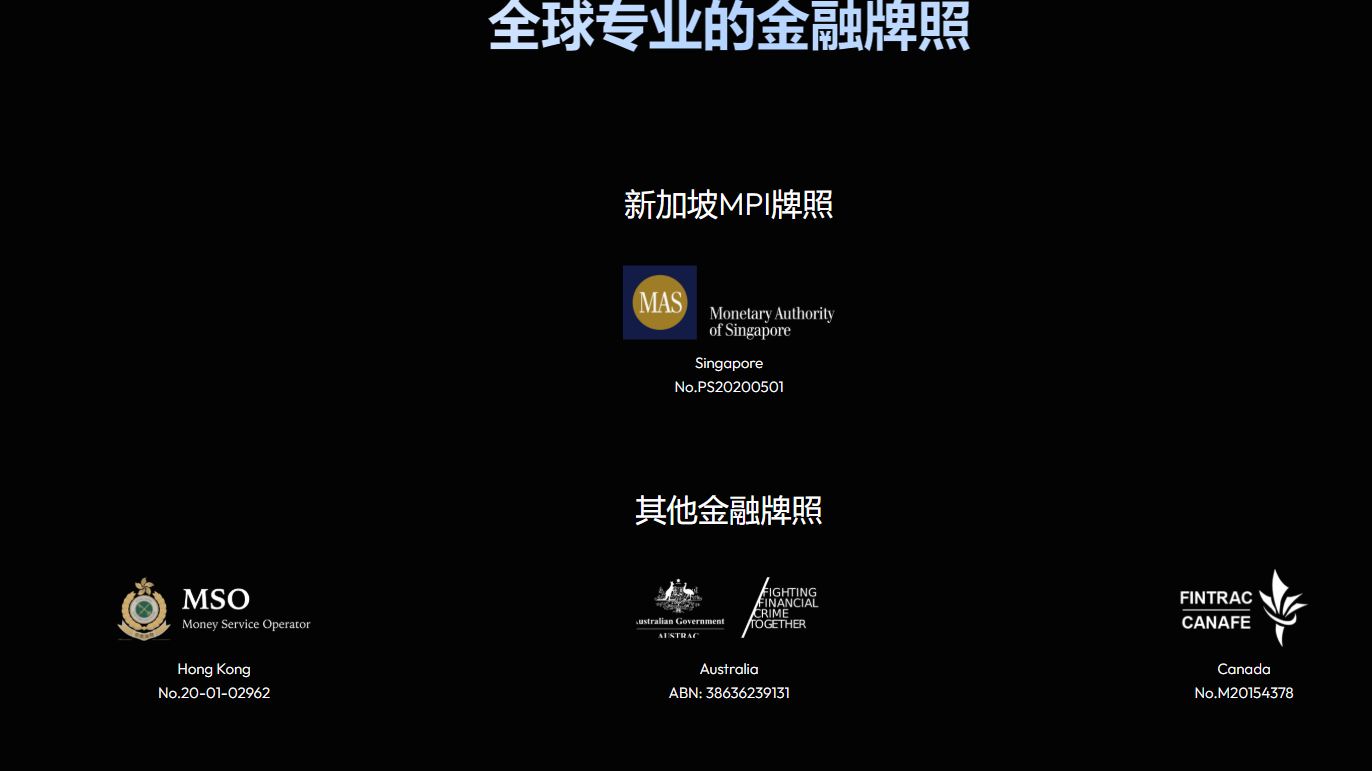Select license number No.M20154378
The image size is (1372, 771).
(1244, 693)
